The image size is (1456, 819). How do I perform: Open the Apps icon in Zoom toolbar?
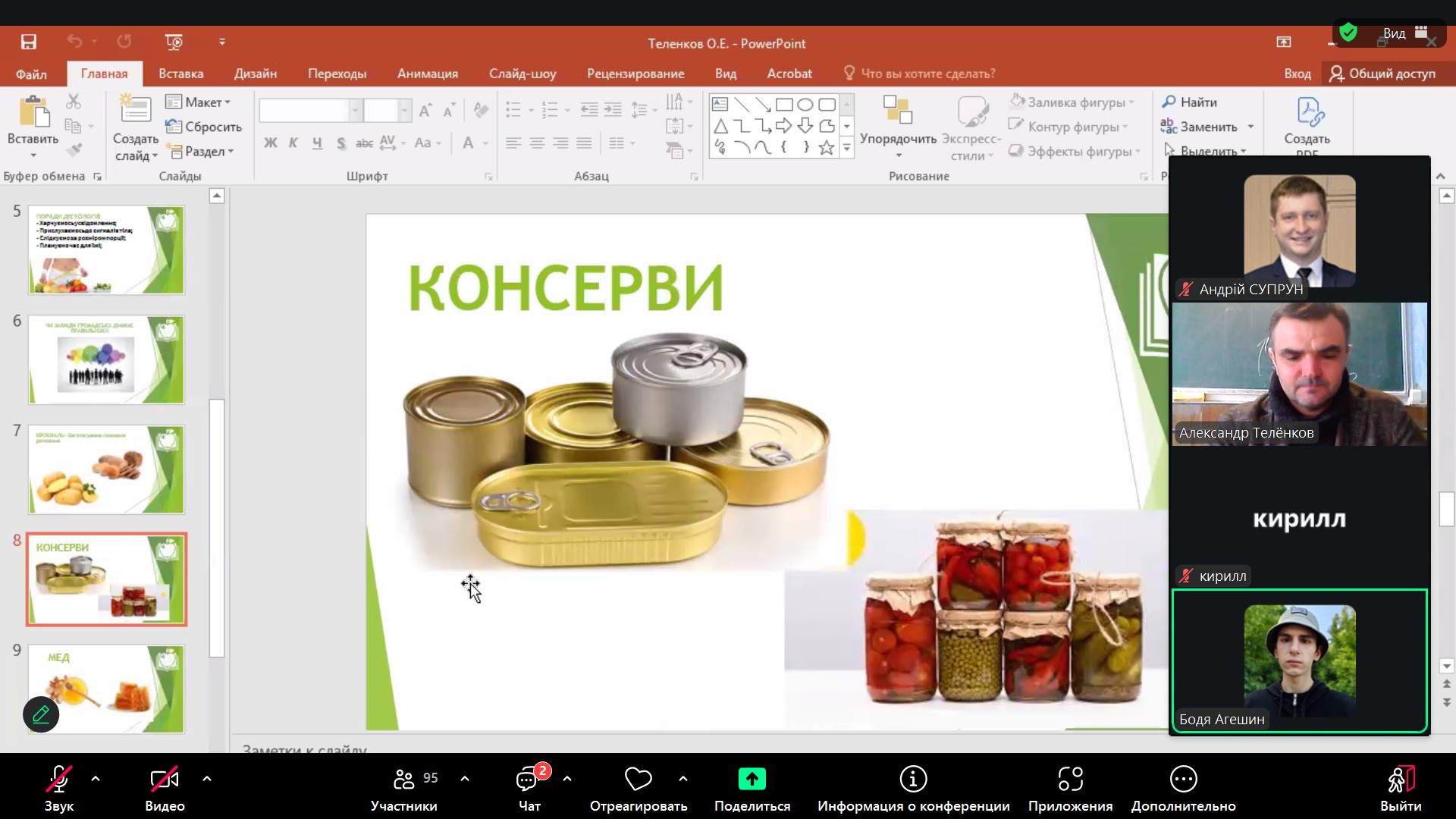(x=1070, y=779)
